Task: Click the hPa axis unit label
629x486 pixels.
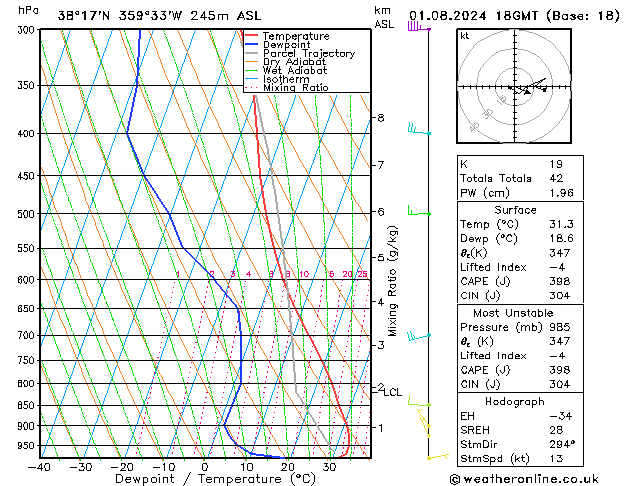Action: pos(28,10)
